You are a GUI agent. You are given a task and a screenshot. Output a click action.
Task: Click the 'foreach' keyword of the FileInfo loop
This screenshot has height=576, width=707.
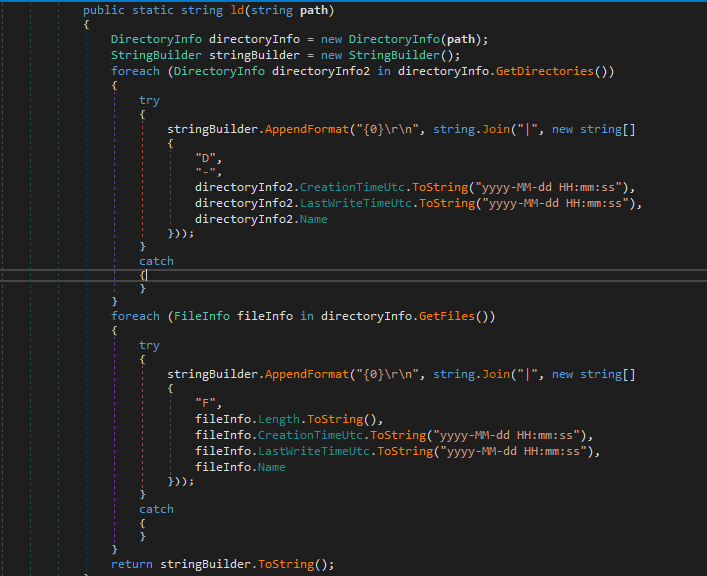pos(135,316)
